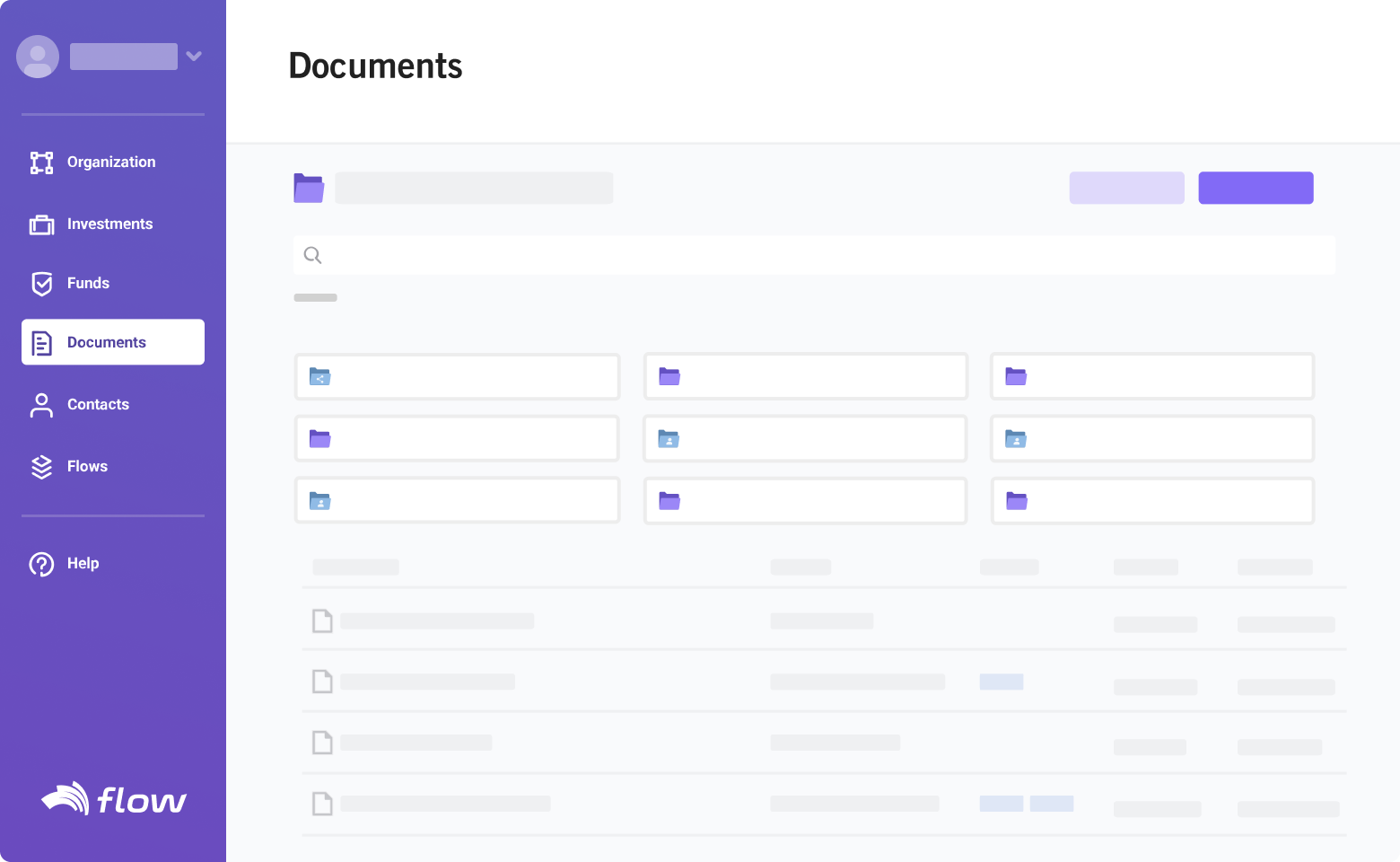Open the Investments page
Viewport: 1400px width, 862px height.
tap(109, 224)
